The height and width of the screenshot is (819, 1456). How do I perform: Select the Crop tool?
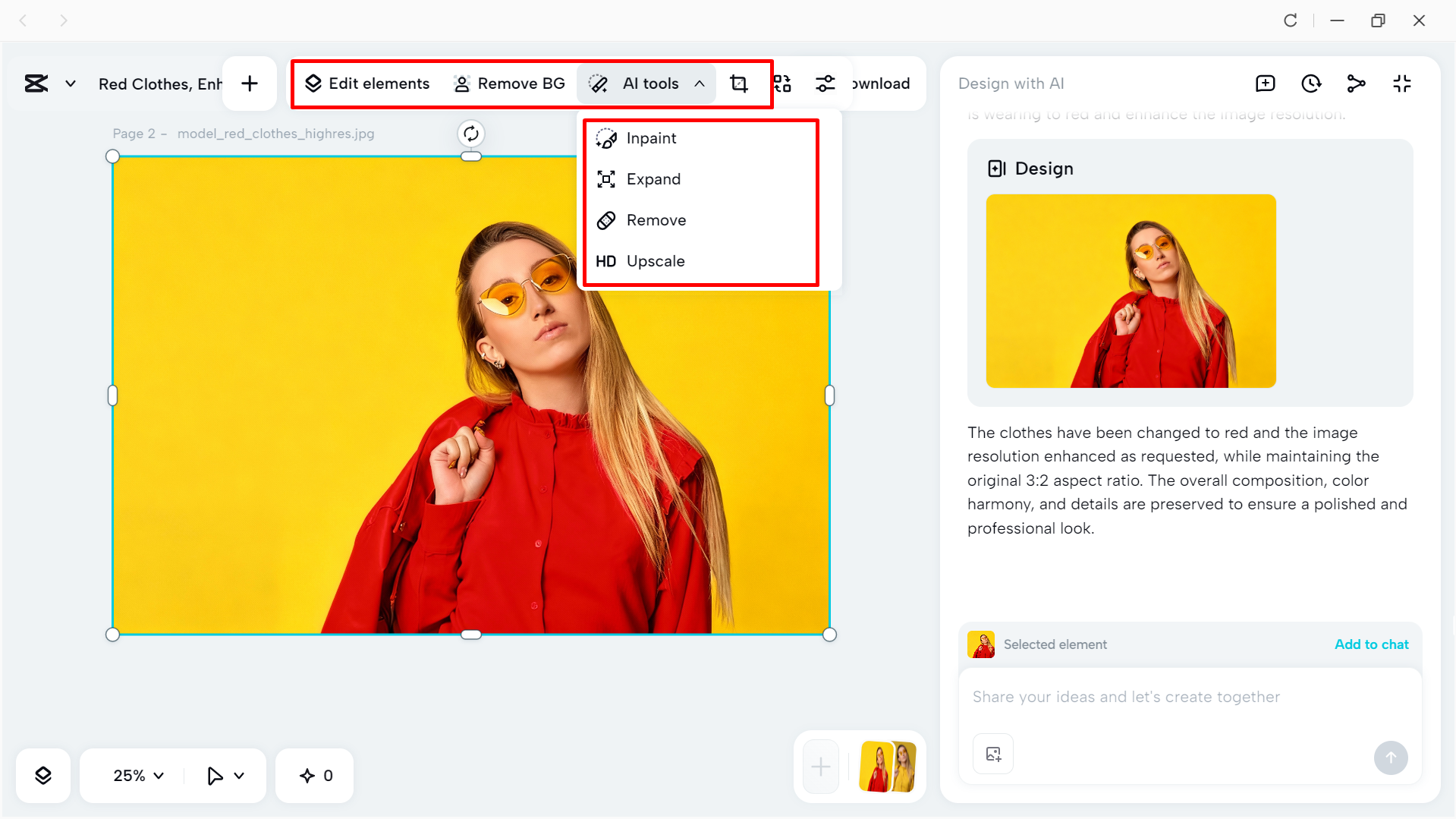coord(738,83)
